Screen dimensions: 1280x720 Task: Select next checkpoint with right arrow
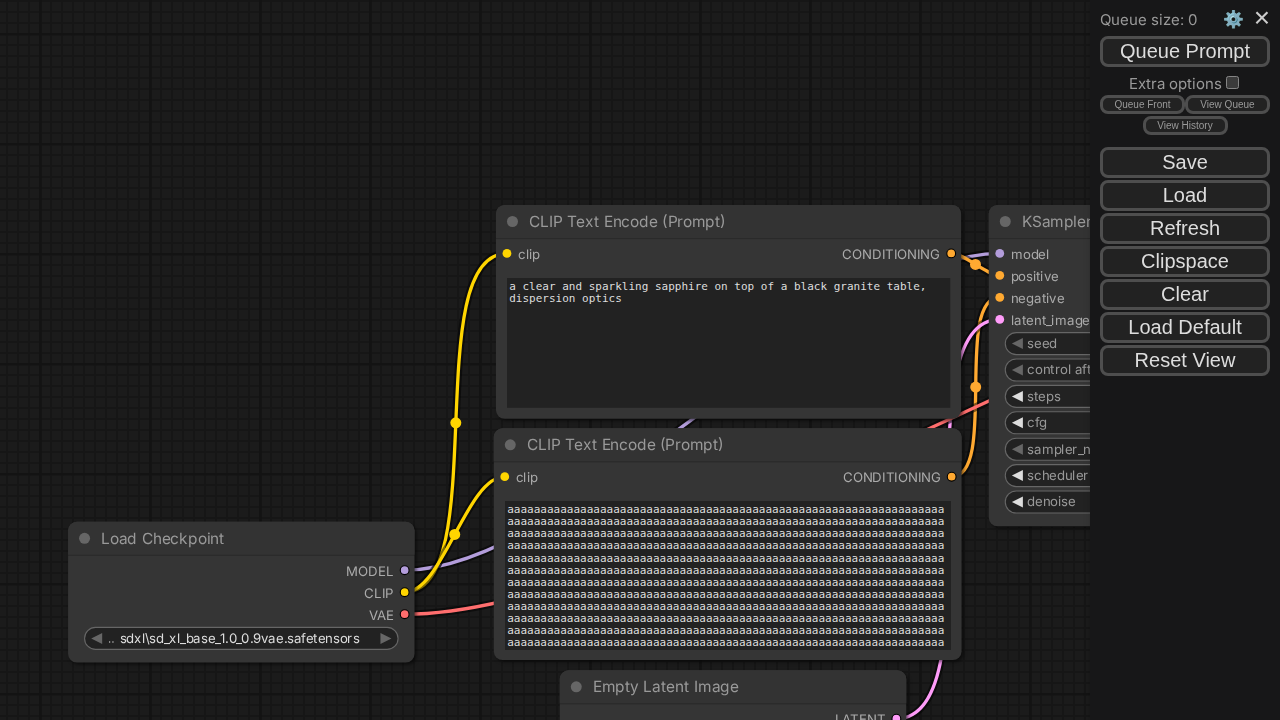[x=385, y=639]
